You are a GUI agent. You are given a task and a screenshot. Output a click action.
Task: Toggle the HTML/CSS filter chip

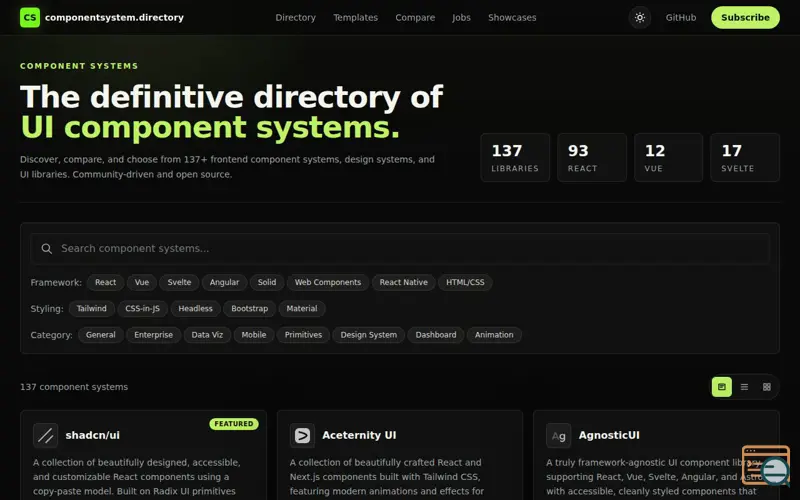[x=465, y=282]
